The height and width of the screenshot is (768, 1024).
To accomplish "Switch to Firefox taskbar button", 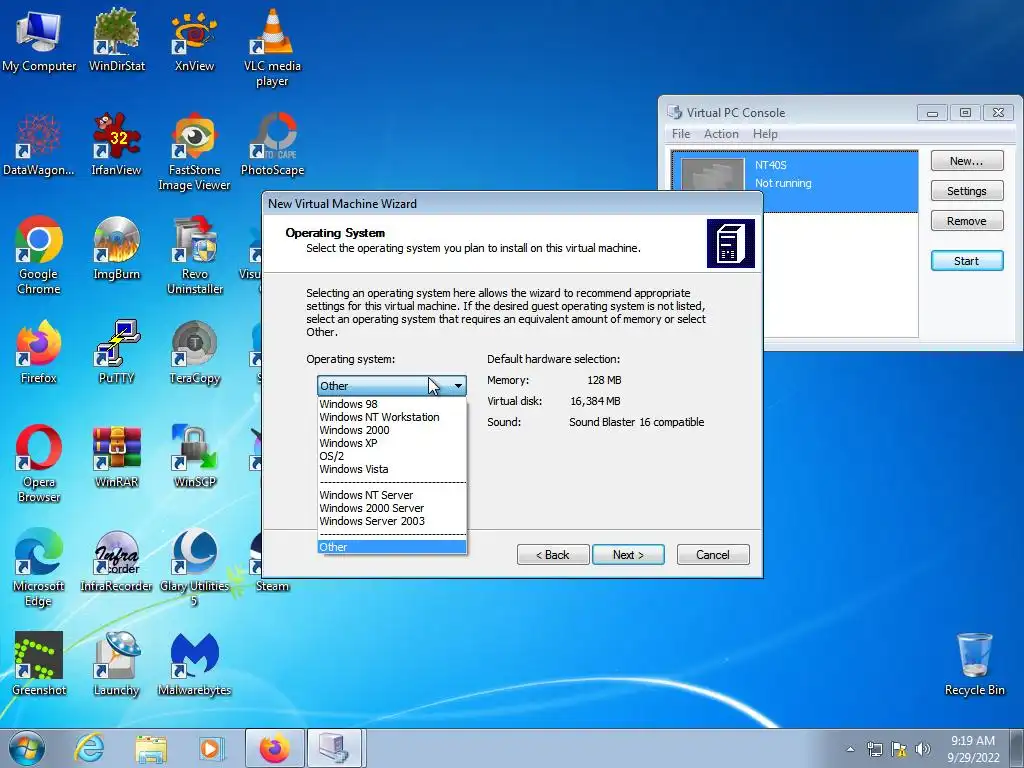I will pos(274,748).
